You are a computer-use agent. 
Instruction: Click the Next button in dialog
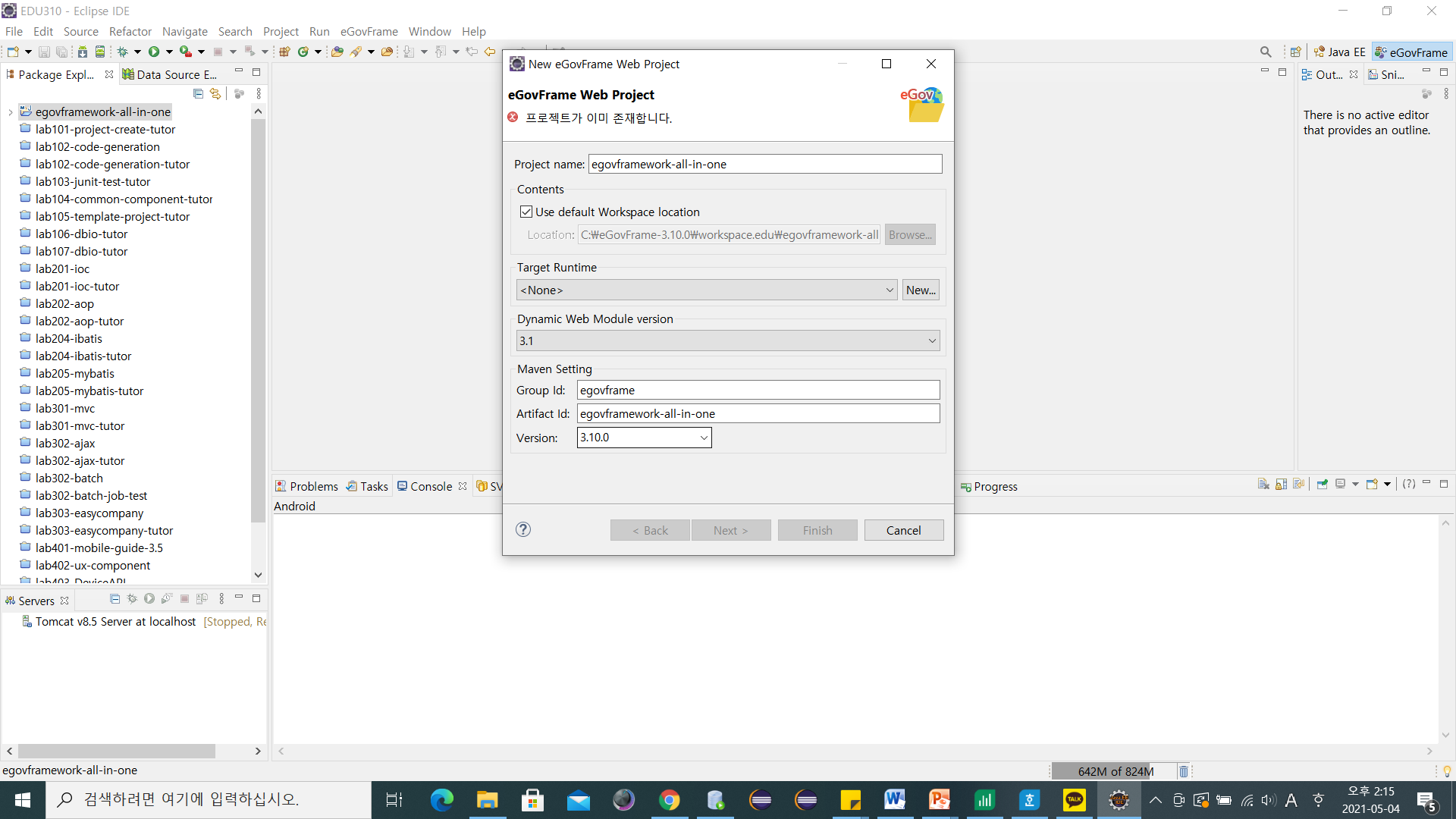click(731, 530)
